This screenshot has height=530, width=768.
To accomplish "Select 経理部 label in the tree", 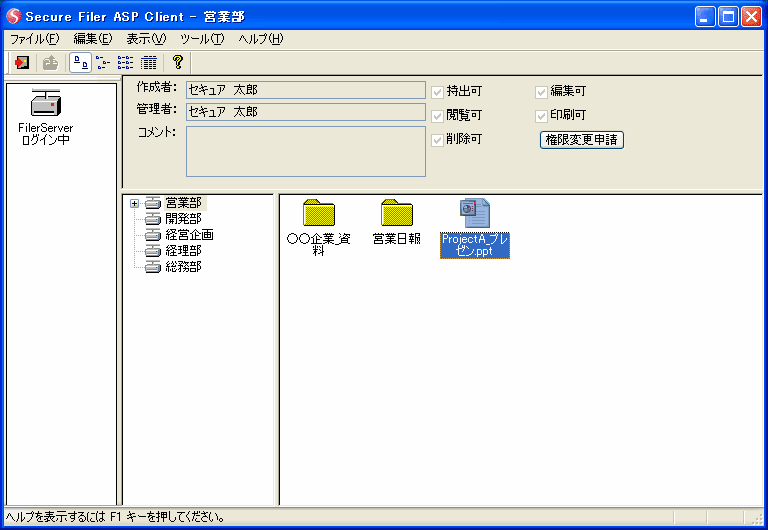I will pos(184,251).
